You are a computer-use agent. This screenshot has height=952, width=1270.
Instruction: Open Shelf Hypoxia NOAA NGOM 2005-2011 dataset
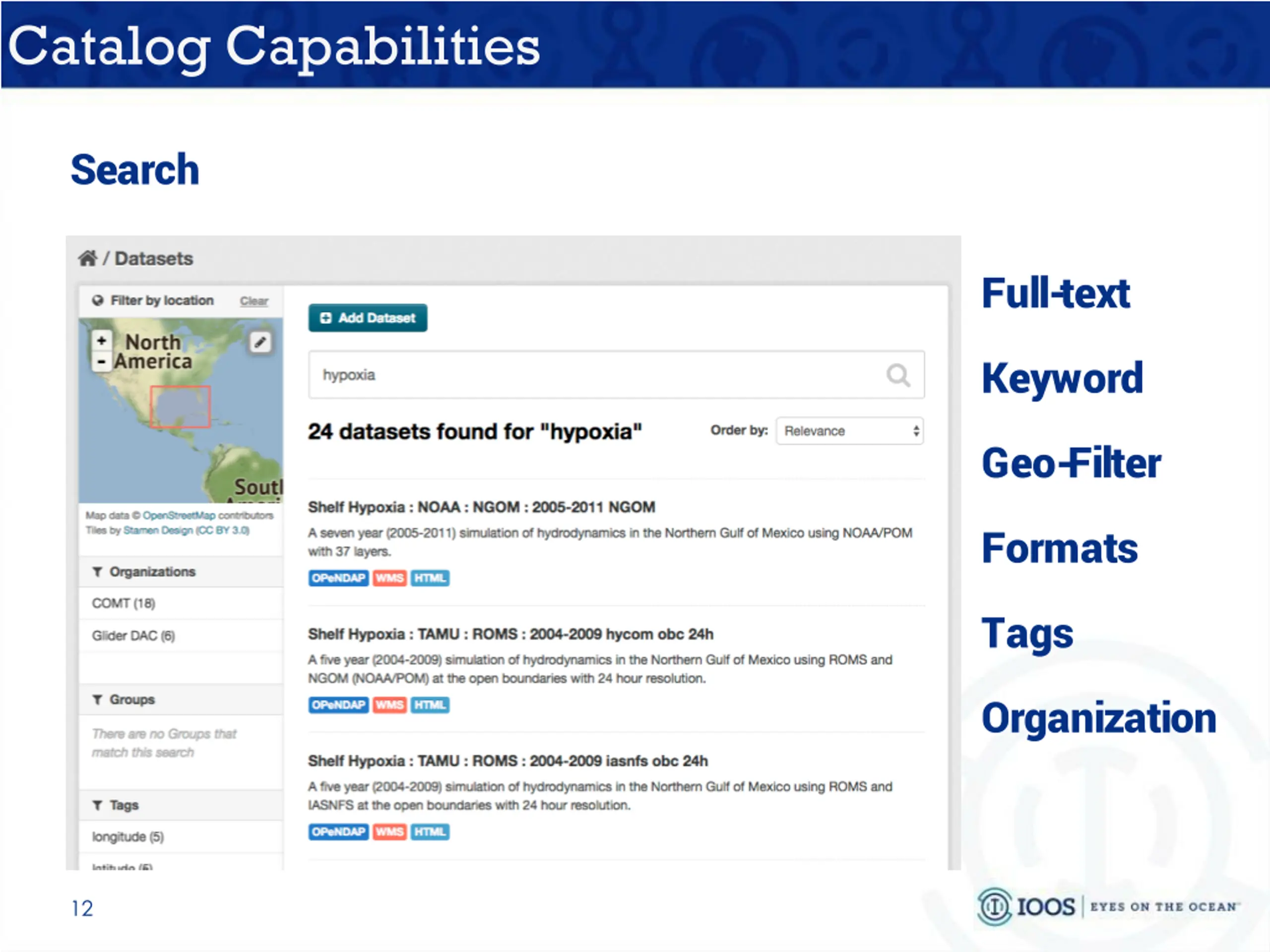(x=481, y=507)
